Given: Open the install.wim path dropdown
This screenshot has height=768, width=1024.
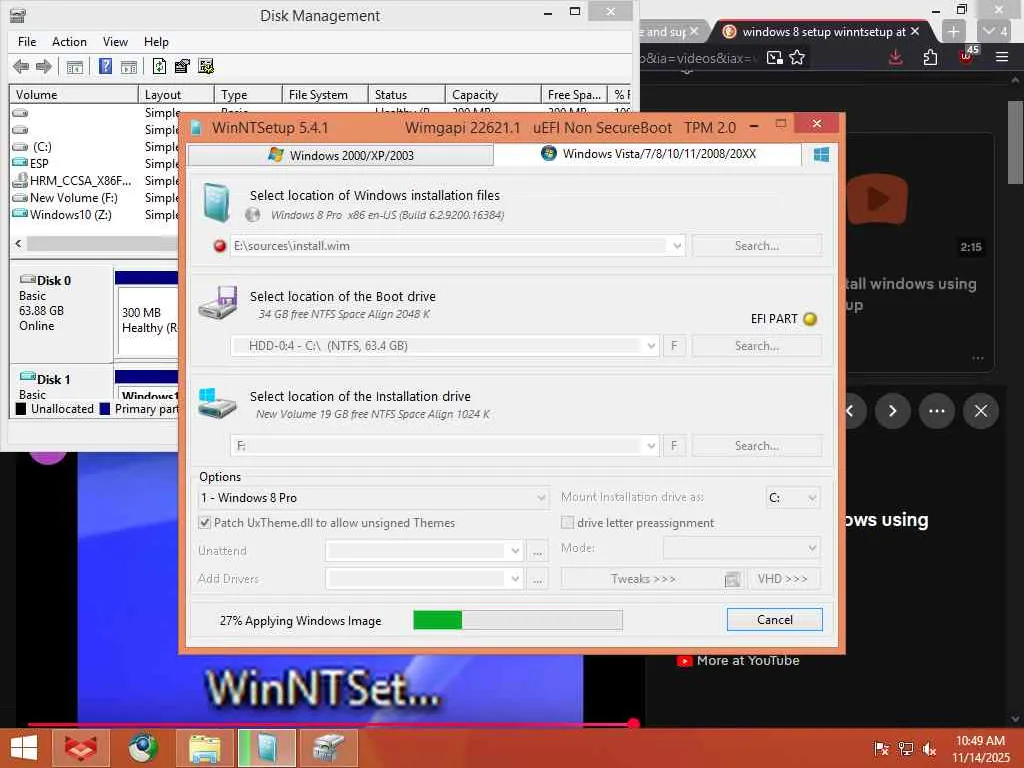Looking at the screenshot, I should pyautogui.click(x=677, y=246).
